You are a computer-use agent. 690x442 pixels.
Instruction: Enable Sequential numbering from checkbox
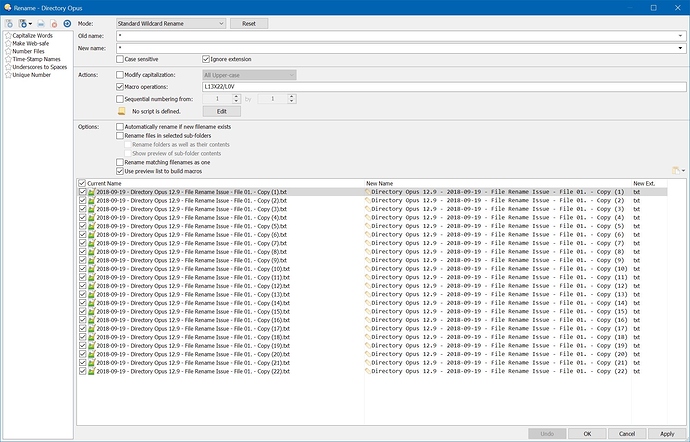pos(120,99)
